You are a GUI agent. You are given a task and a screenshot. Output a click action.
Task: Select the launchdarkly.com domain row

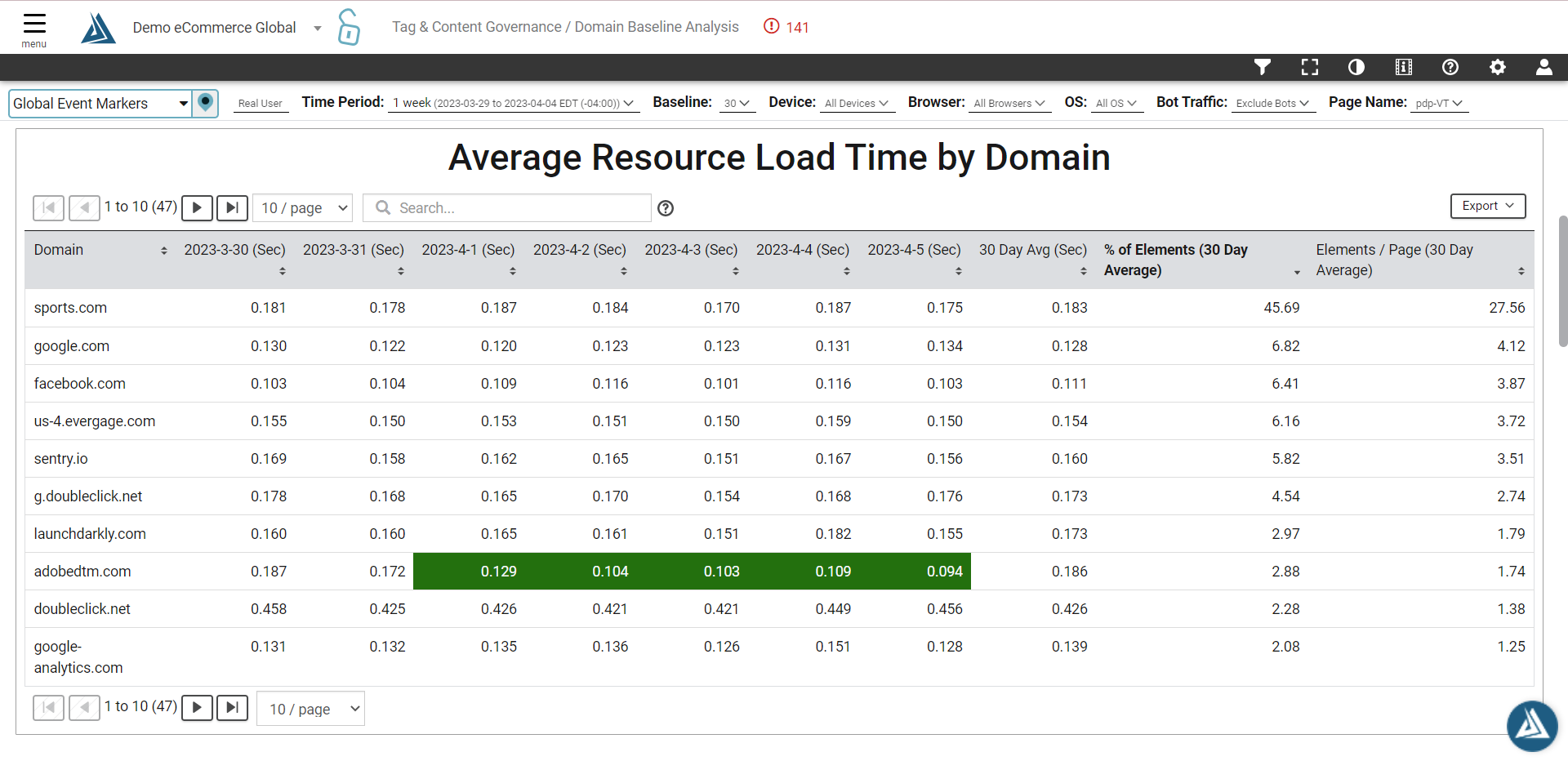coord(779,534)
